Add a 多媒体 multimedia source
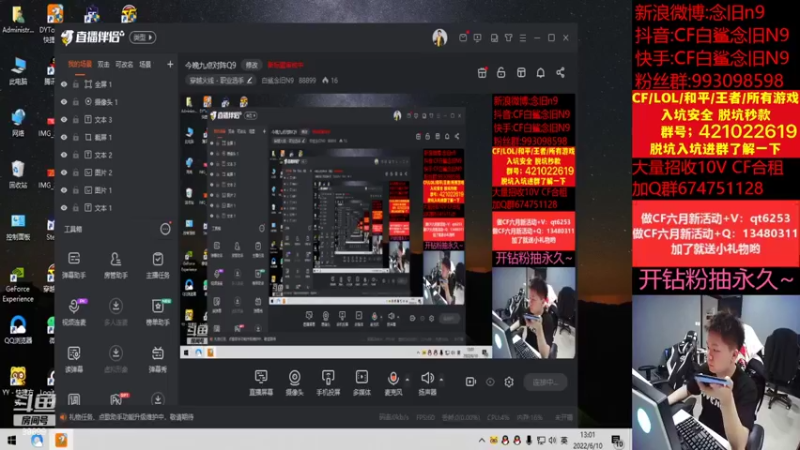The height and width of the screenshot is (450, 800). click(362, 383)
